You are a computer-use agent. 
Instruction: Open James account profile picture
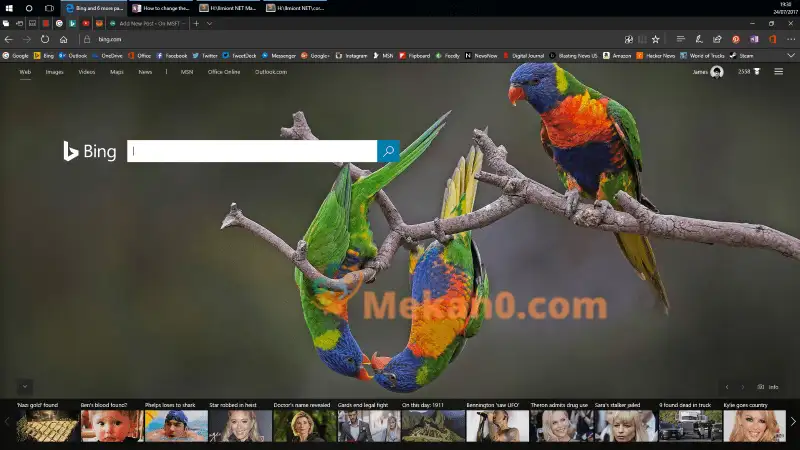click(x=717, y=72)
